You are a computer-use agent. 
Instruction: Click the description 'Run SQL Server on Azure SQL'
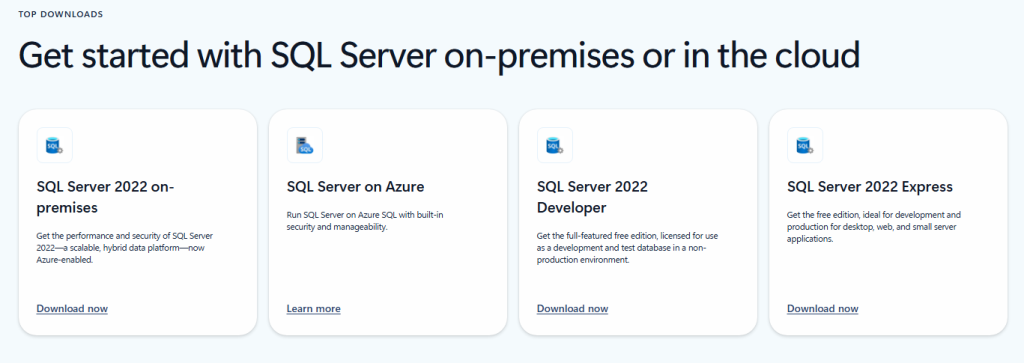coord(366,221)
